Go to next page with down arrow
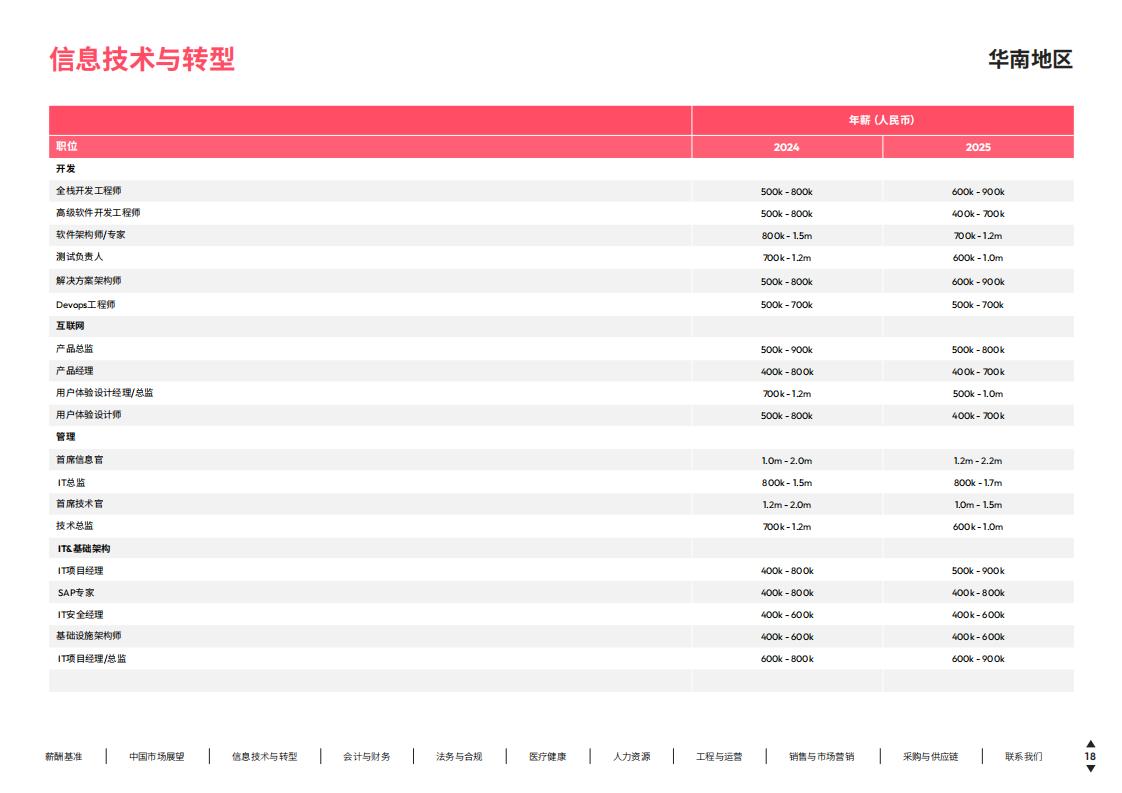 [x=1091, y=769]
